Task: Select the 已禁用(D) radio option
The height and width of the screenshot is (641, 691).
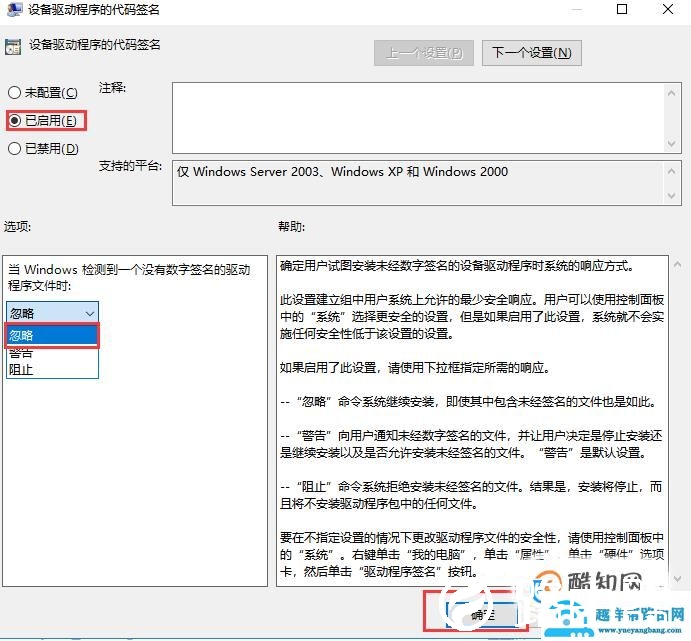Action: pos(43,148)
